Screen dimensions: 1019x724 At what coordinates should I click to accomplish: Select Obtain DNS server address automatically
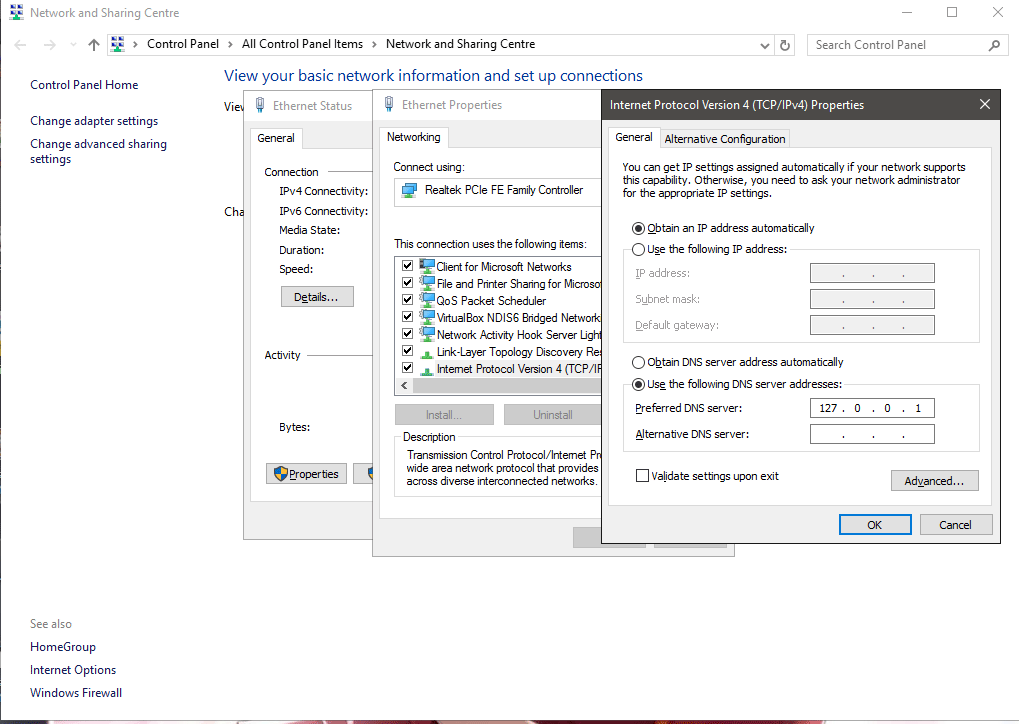(639, 362)
